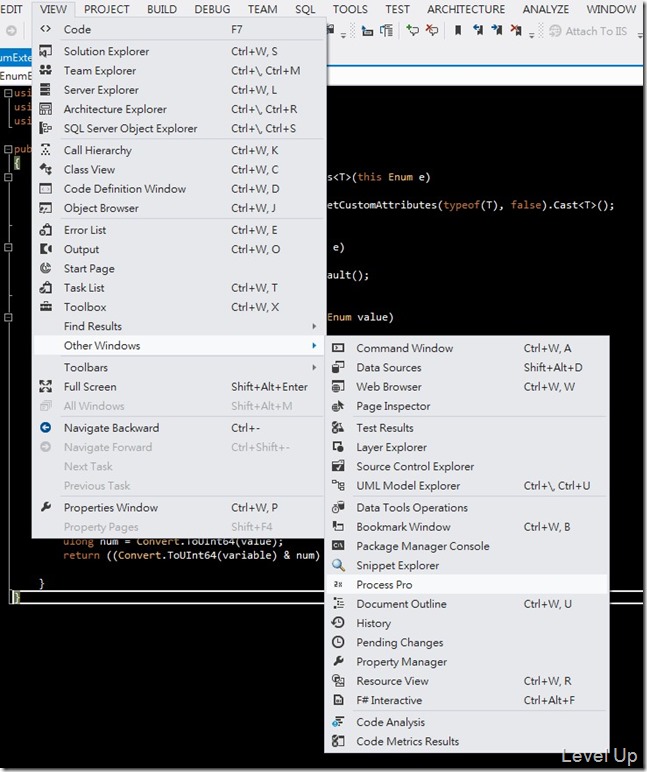Select Code Metrics Results menu entry
The width and height of the screenshot is (647, 772).
(467, 741)
